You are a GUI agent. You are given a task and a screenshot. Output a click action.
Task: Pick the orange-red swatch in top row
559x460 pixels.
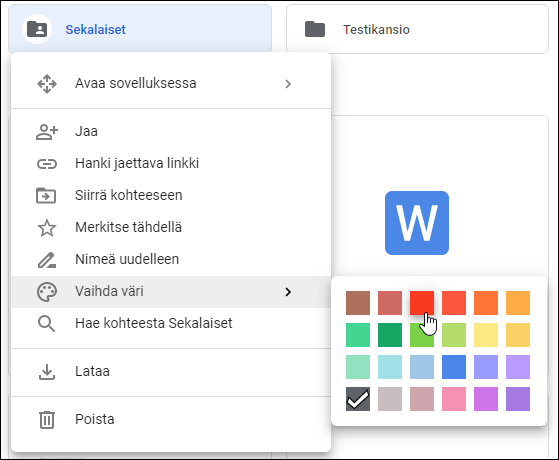(454, 303)
